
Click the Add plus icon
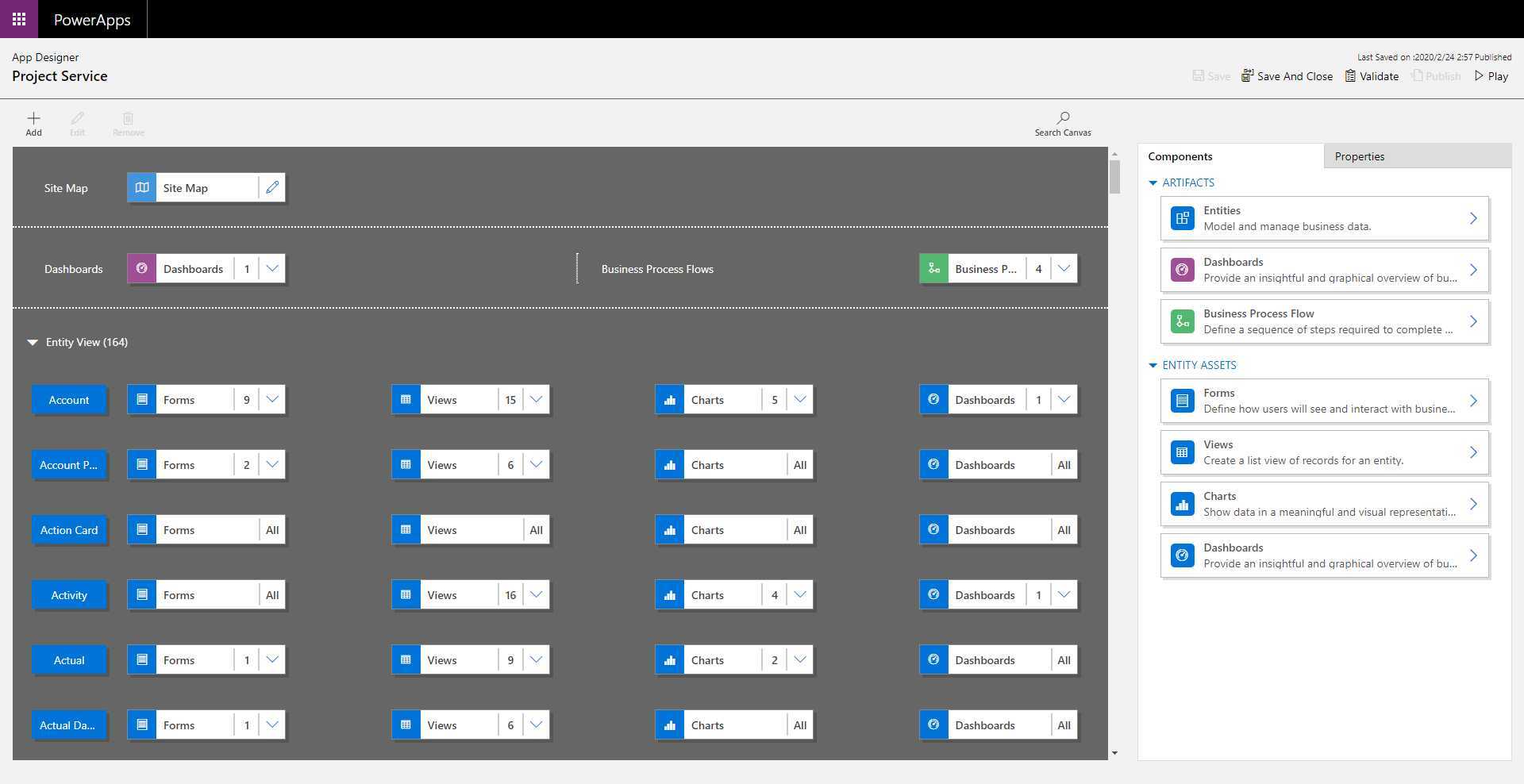[33, 118]
